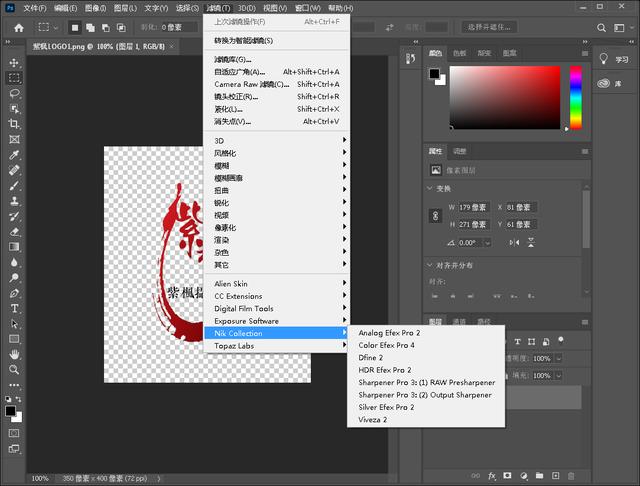The image size is (640, 486).
Task: Expand the Nik Collection submenu arrow
Action: click(344, 333)
